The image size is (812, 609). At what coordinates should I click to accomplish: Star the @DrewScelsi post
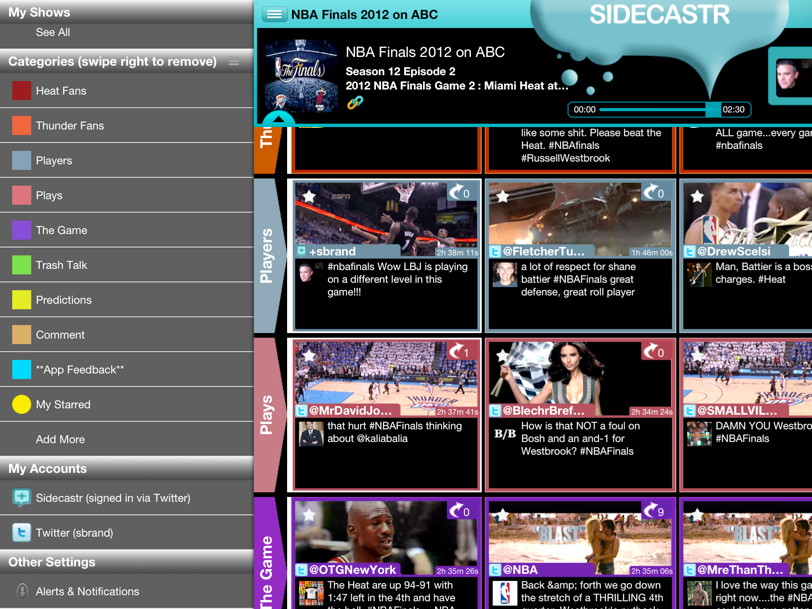tap(697, 196)
